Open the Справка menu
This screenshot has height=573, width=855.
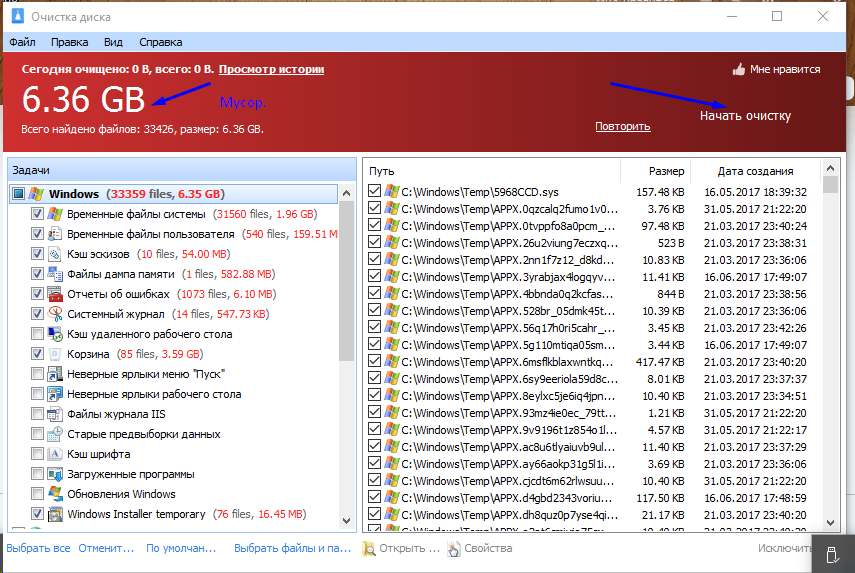[160, 42]
